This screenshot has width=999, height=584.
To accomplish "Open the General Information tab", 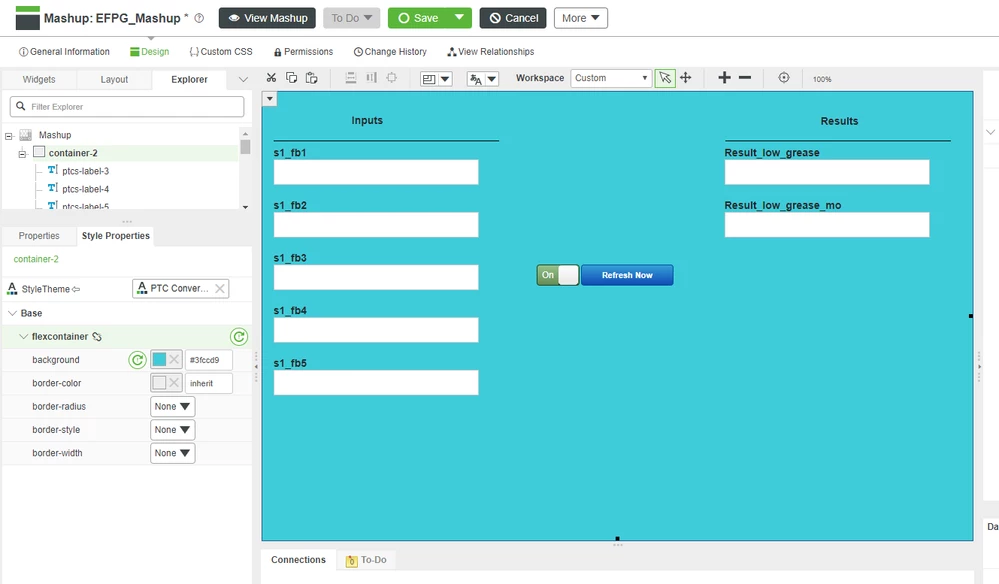I will point(64,52).
